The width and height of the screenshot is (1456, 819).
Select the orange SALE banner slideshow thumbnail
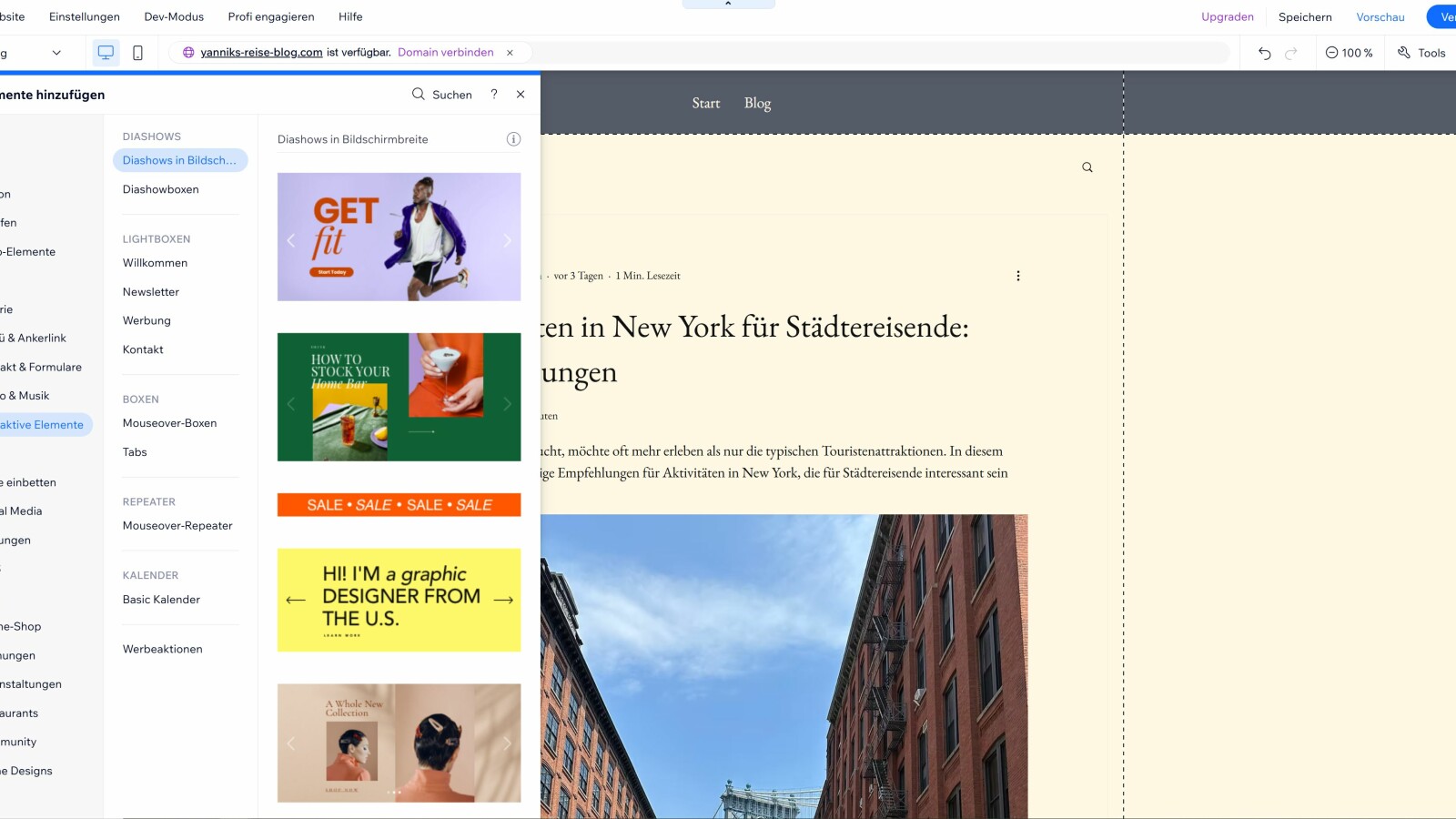coord(399,504)
